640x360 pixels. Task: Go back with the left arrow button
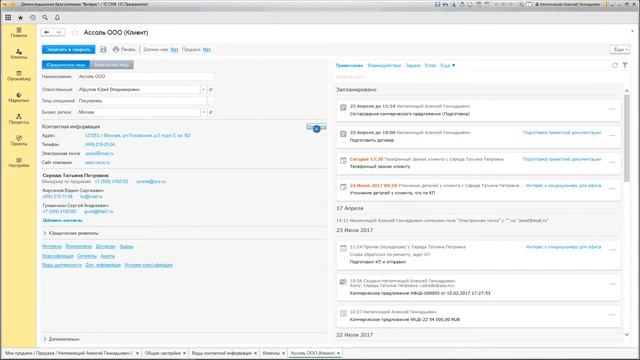[x=47, y=32]
